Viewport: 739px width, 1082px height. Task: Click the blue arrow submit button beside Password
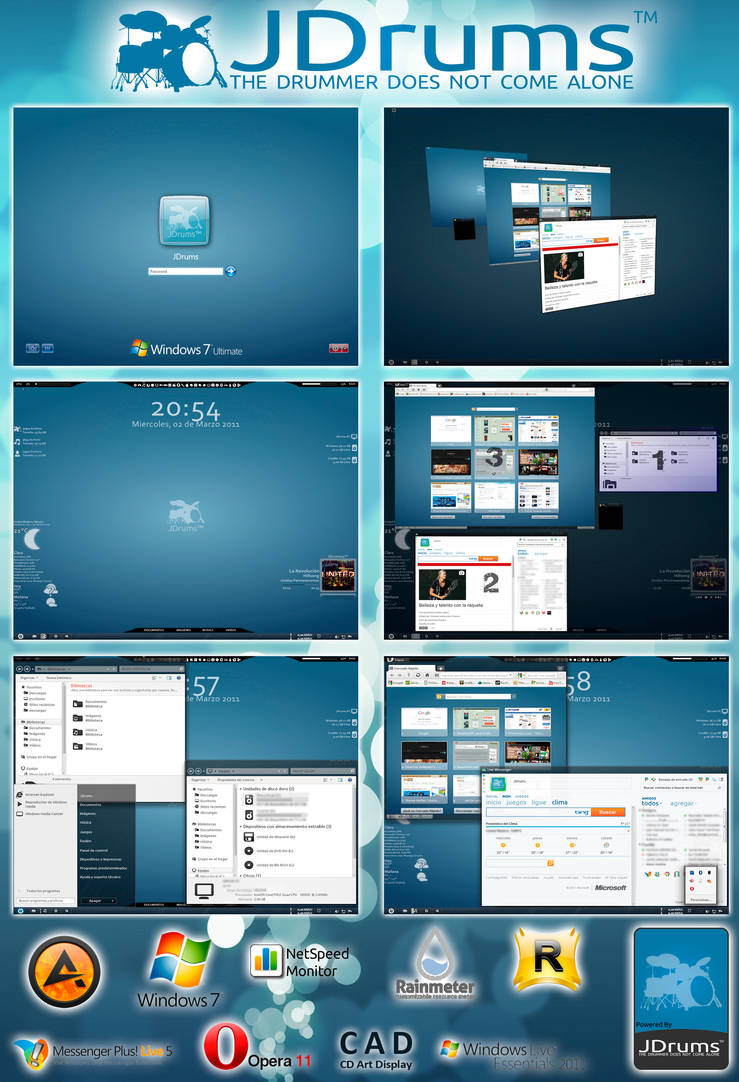click(x=230, y=271)
